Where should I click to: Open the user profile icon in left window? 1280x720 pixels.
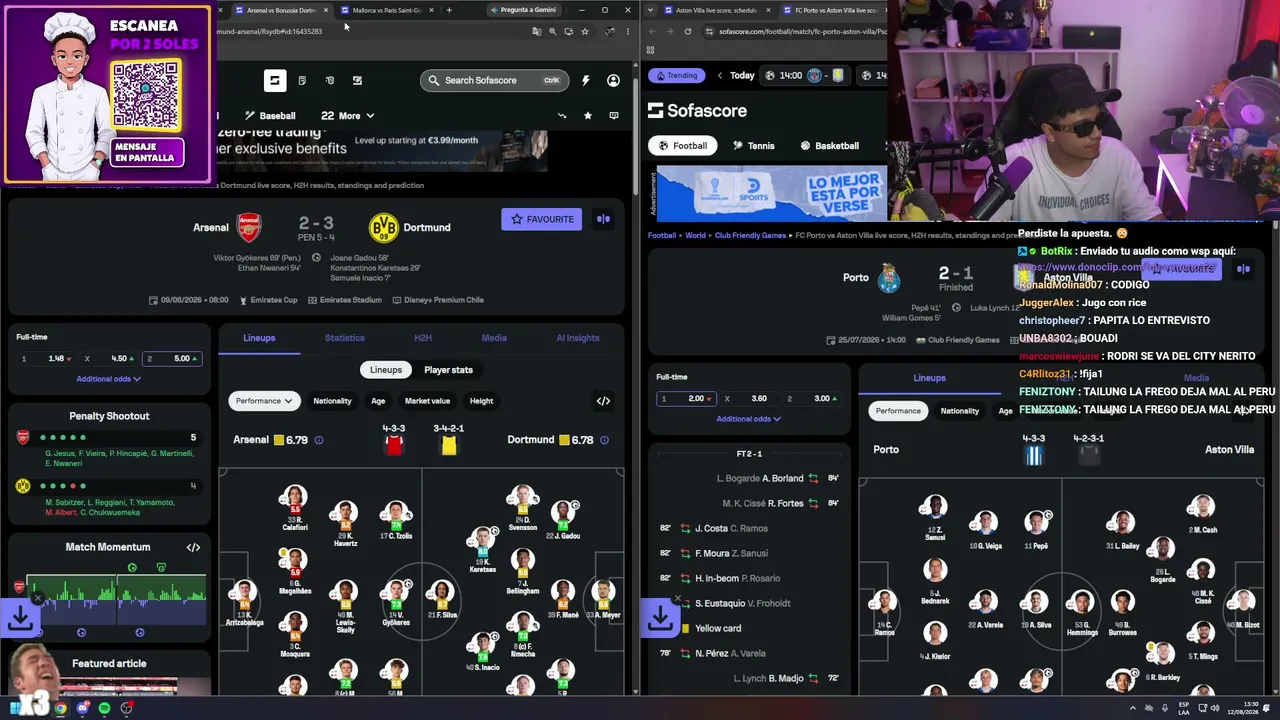tap(613, 80)
